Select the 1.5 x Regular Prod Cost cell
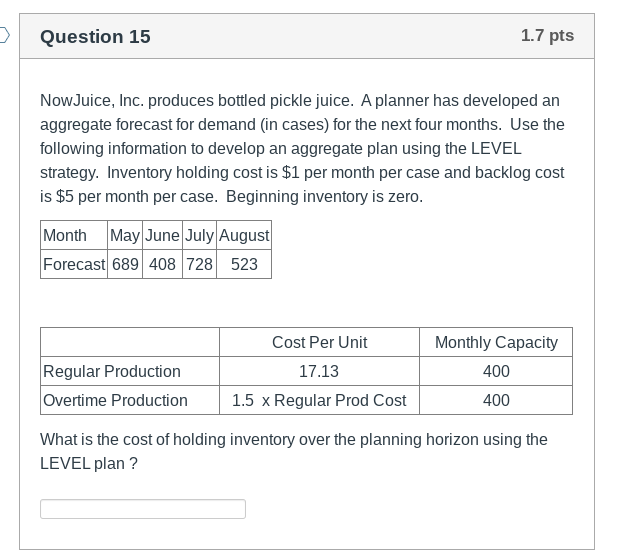The image size is (622, 559). [319, 400]
